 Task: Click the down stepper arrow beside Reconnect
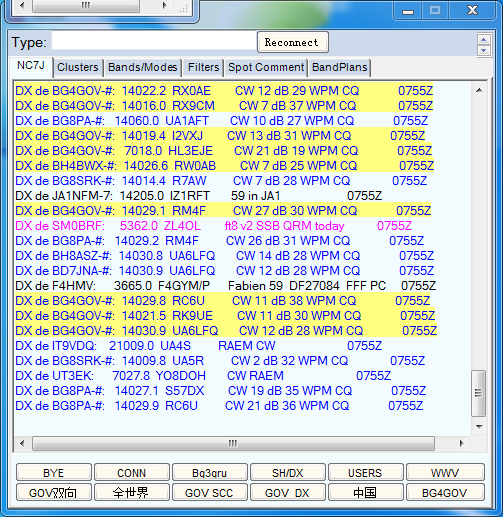(483, 50)
